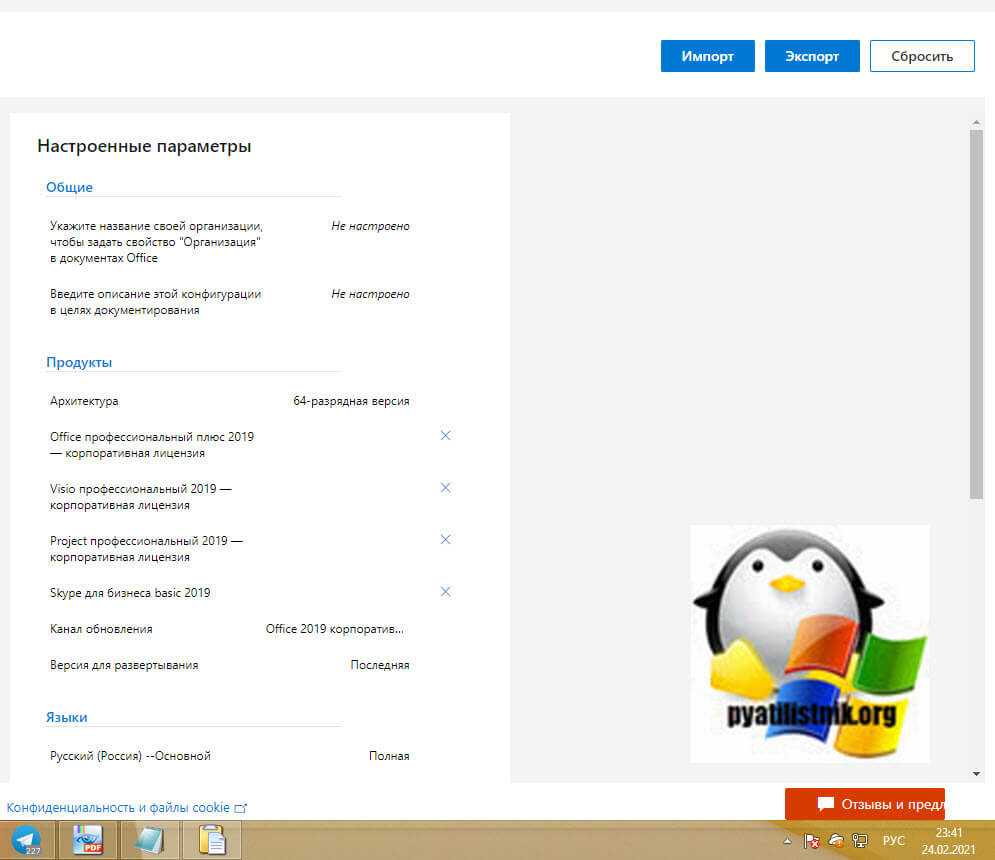Click Не настроено beside configuration description
Image resolution: width=995 pixels, height=860 pixels.
pos(370,294)
